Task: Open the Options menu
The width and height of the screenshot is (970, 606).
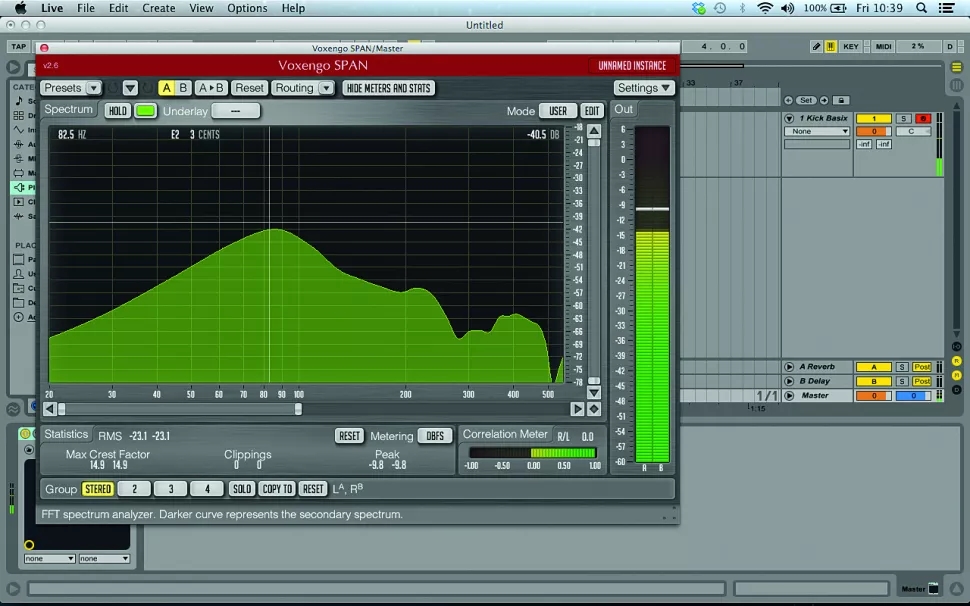Action: point(247,8)
